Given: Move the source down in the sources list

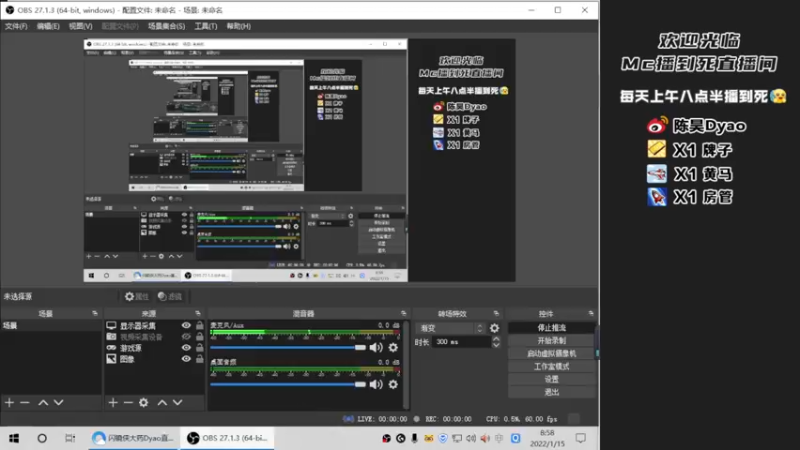Looking at the screenshot, I should (178, 403).
